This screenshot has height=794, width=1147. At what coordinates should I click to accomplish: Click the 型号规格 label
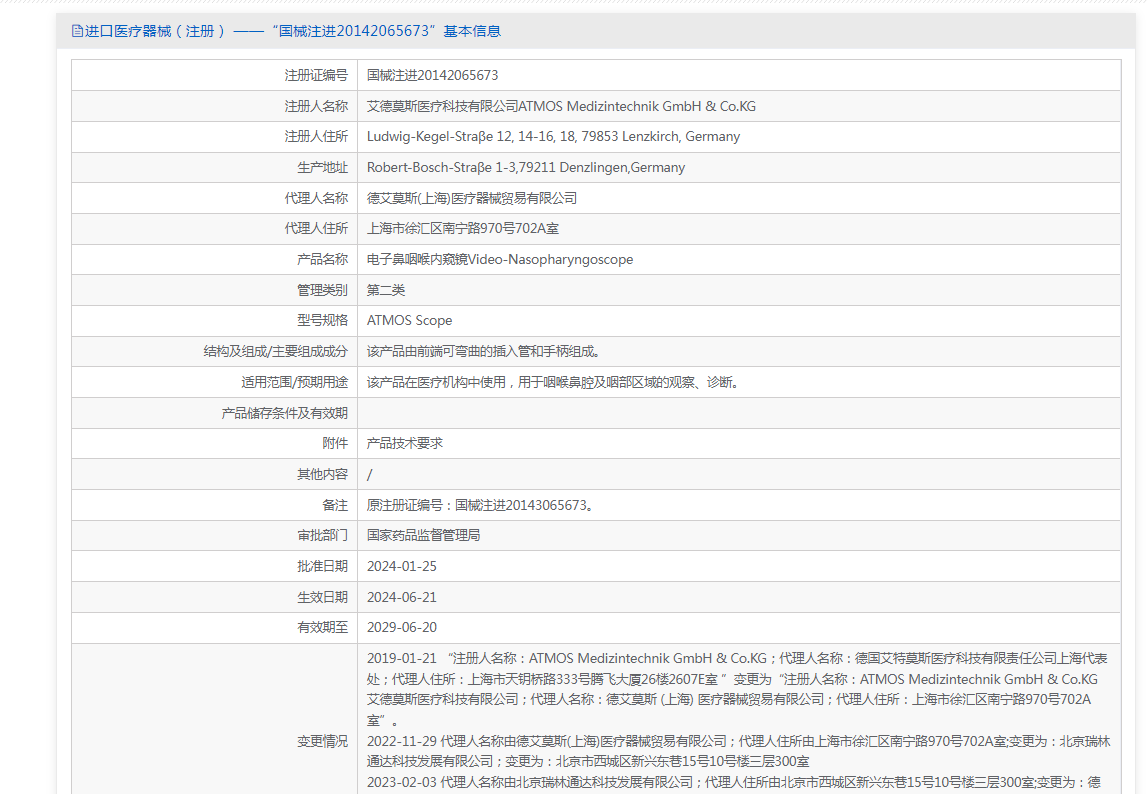coord(323,321)
